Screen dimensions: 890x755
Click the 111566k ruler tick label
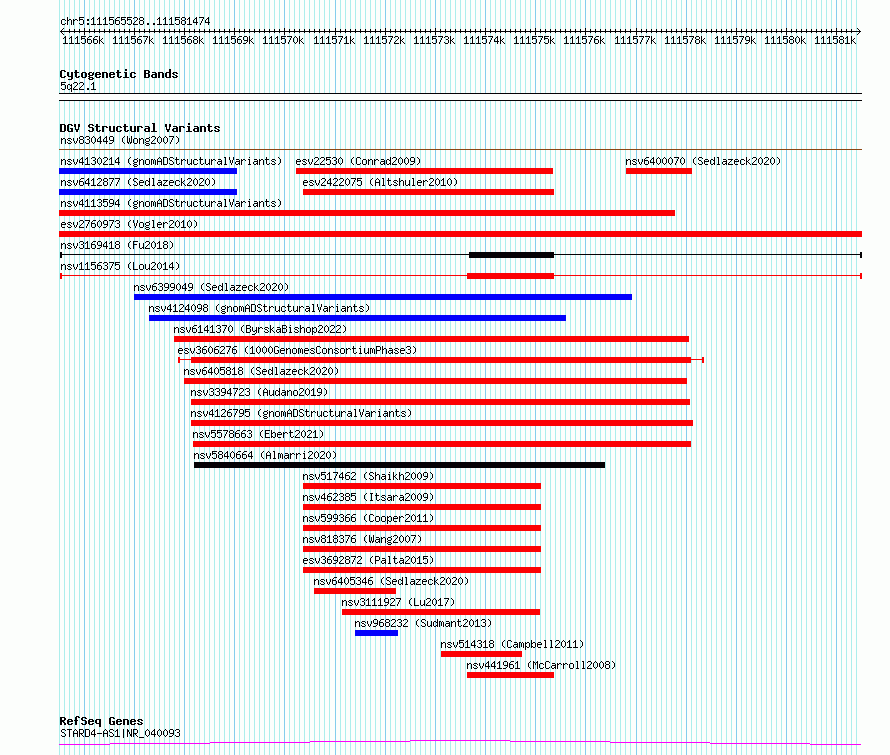[x=83, y=40]
